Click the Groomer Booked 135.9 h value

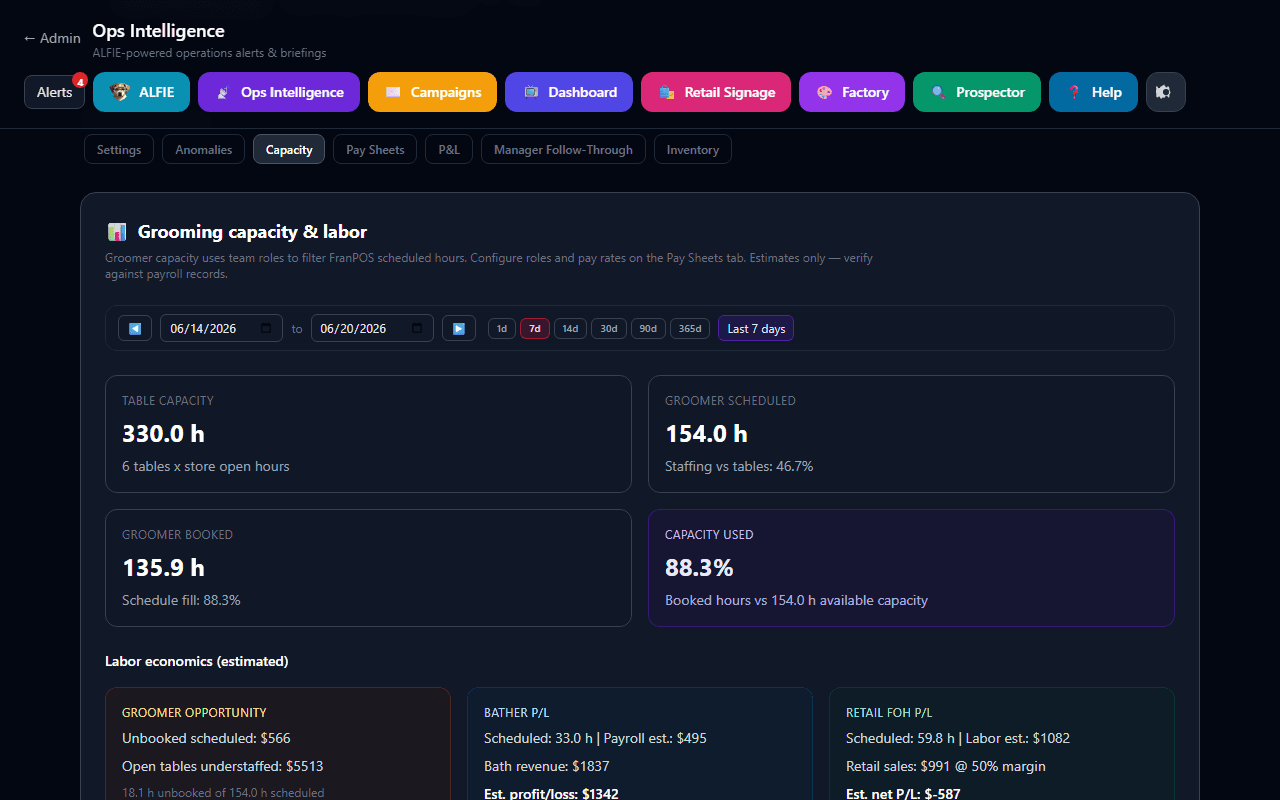[163, 567]
